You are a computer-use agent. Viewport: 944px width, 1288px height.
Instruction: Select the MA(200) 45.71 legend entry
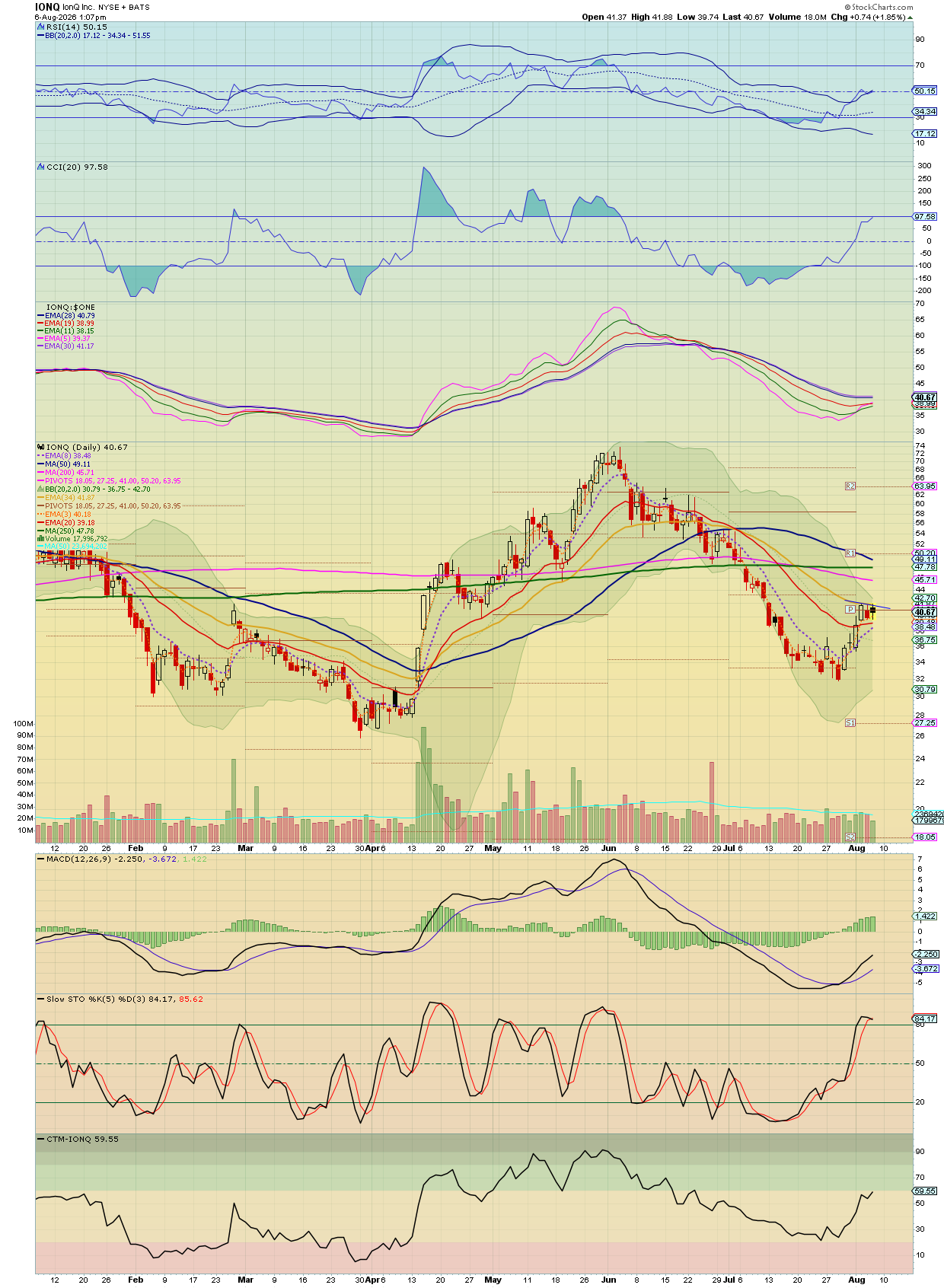[x=67, y=472]
